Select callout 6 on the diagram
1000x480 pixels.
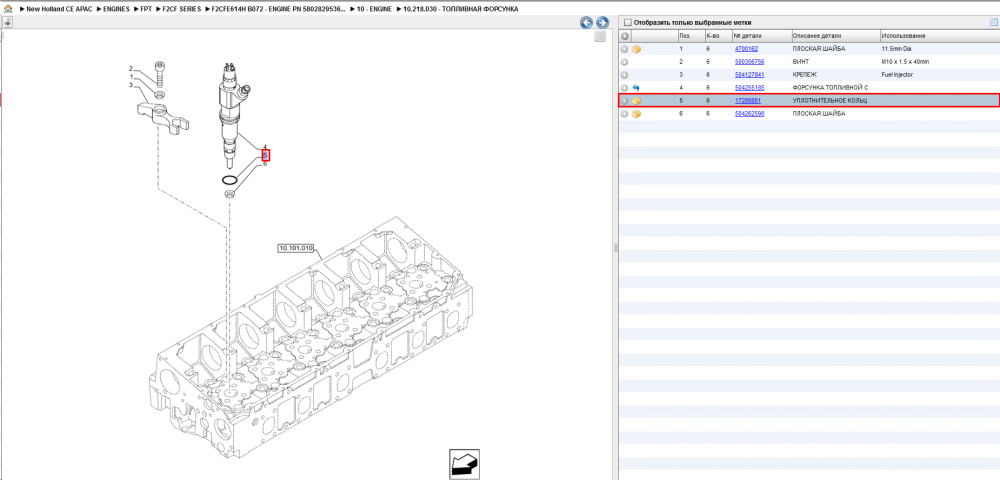[265, 164]
